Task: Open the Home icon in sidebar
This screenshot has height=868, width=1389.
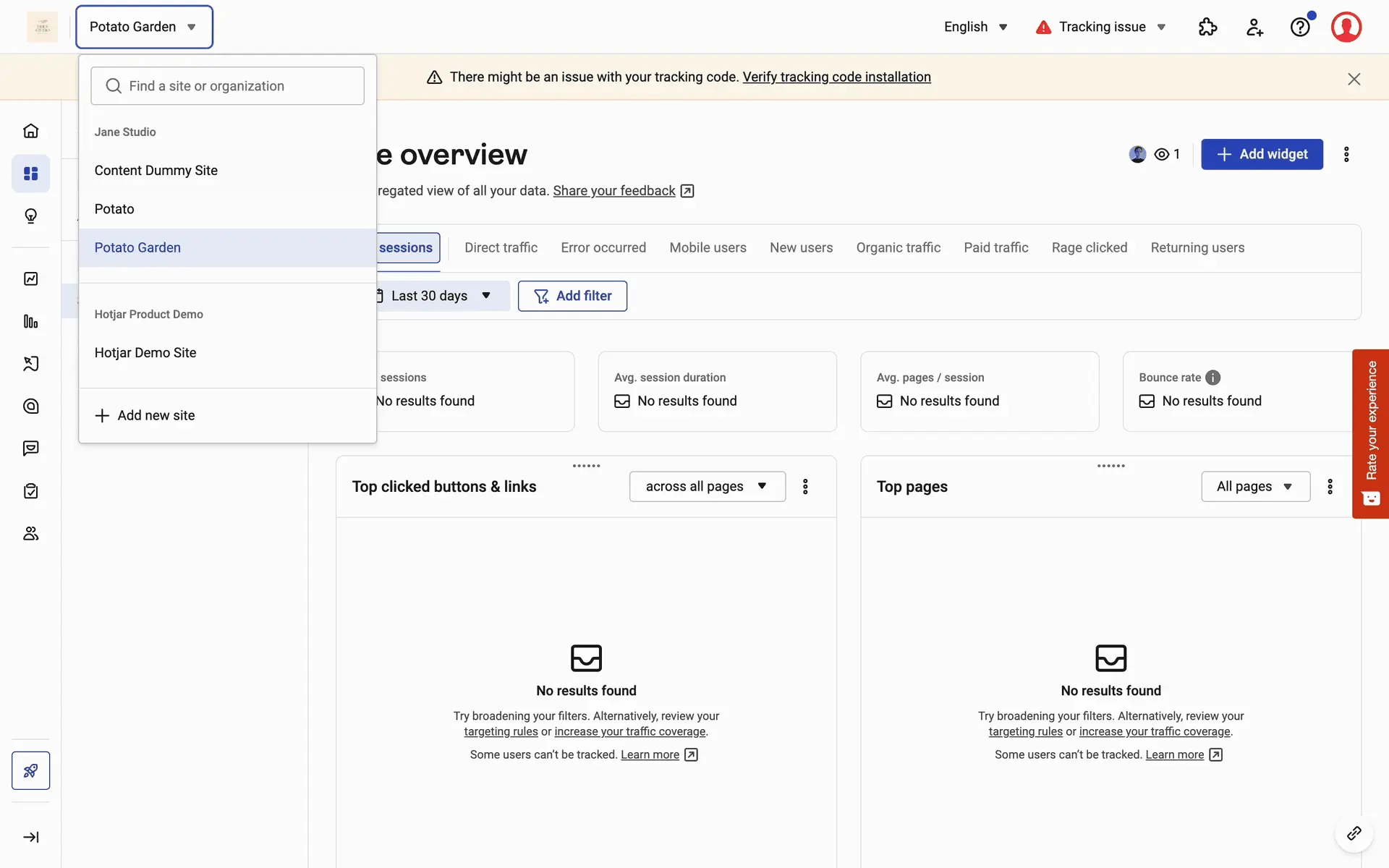Action: pos(30,131)
